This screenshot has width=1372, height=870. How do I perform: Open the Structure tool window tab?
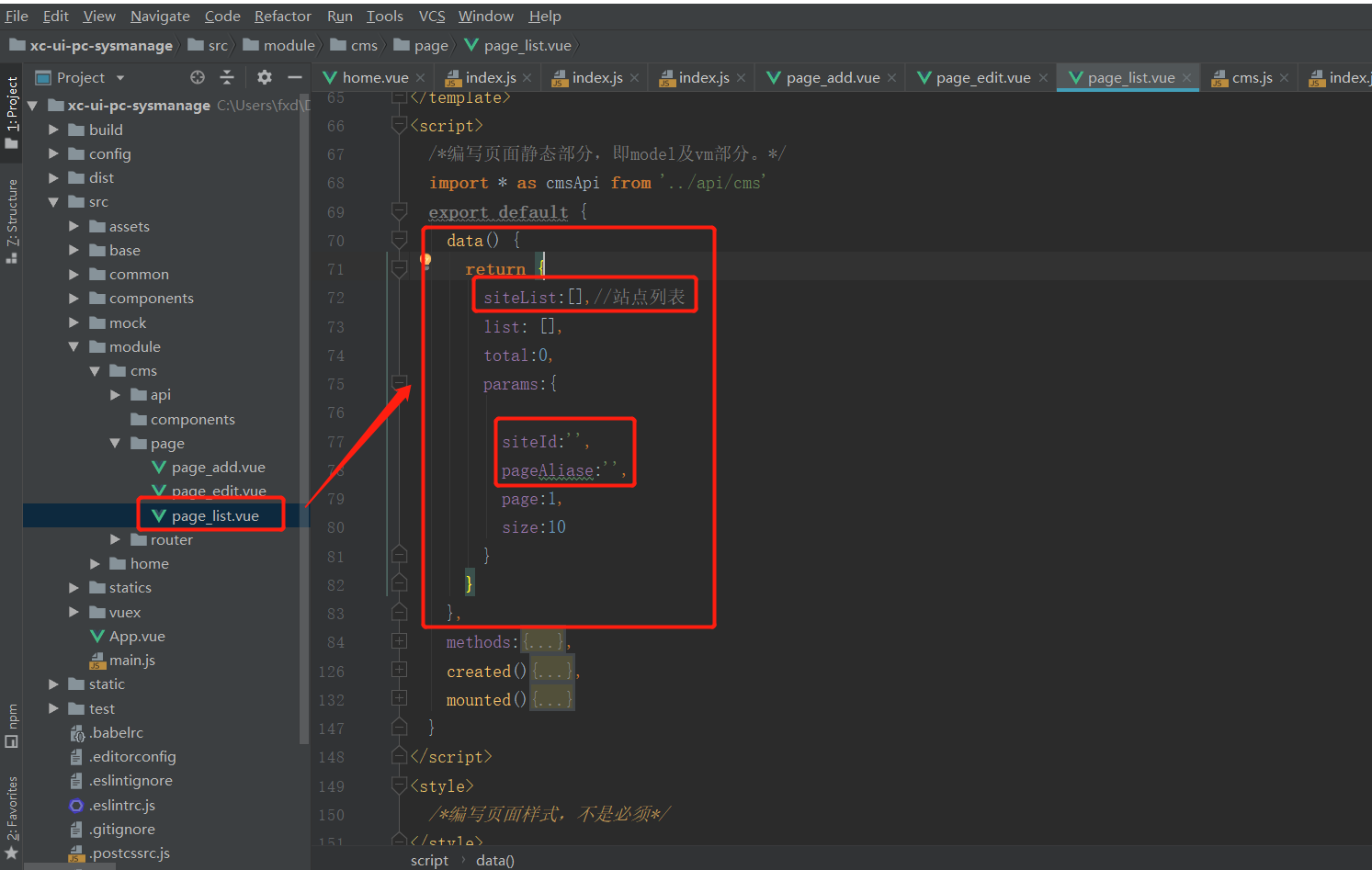[12, 220]
